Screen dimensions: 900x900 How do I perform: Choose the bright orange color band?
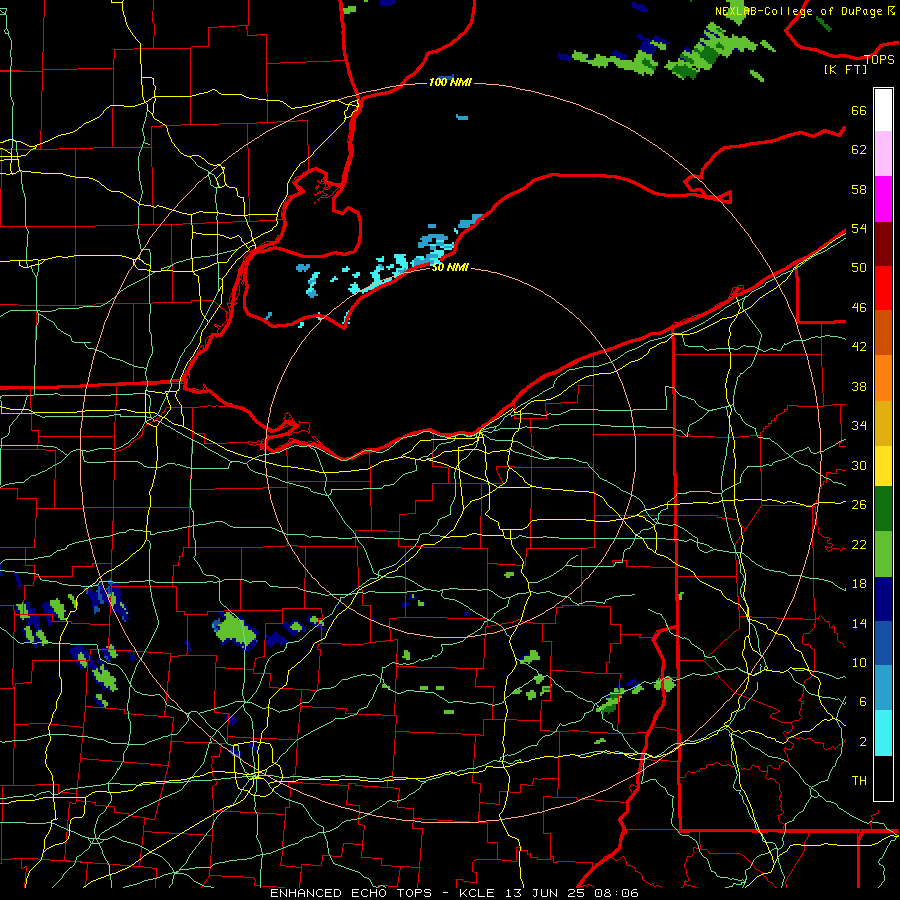coord(883,378)
